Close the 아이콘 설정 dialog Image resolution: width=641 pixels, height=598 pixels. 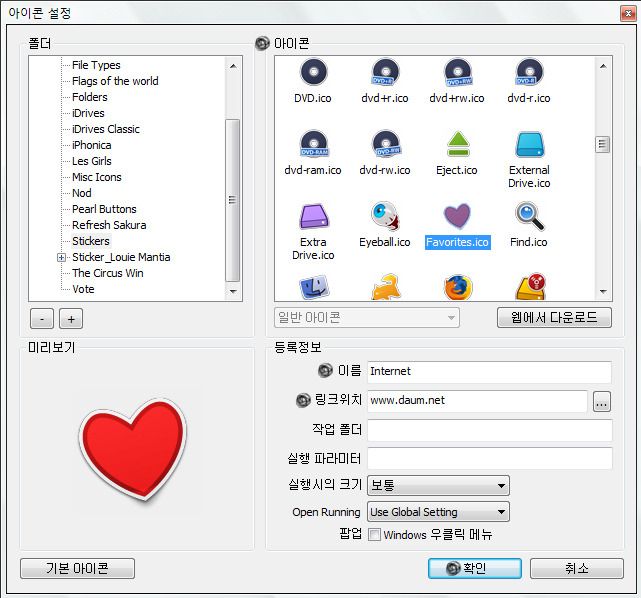point(628,13)
